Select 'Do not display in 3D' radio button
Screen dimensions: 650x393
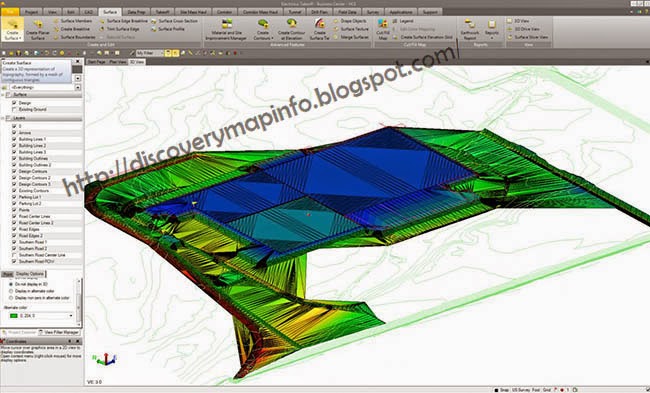click(11, 284)
